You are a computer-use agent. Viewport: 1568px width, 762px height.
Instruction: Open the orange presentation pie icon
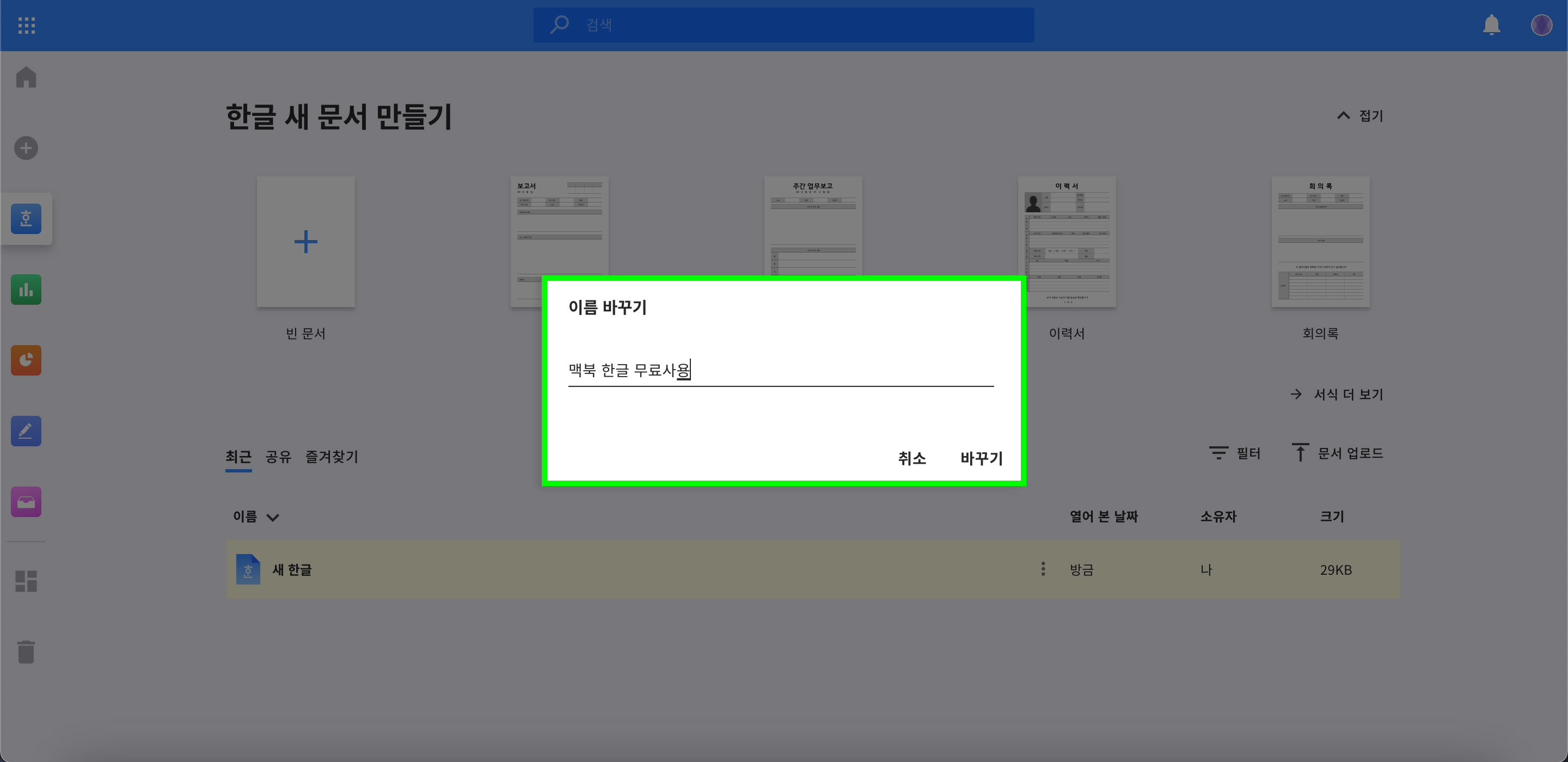26,360
